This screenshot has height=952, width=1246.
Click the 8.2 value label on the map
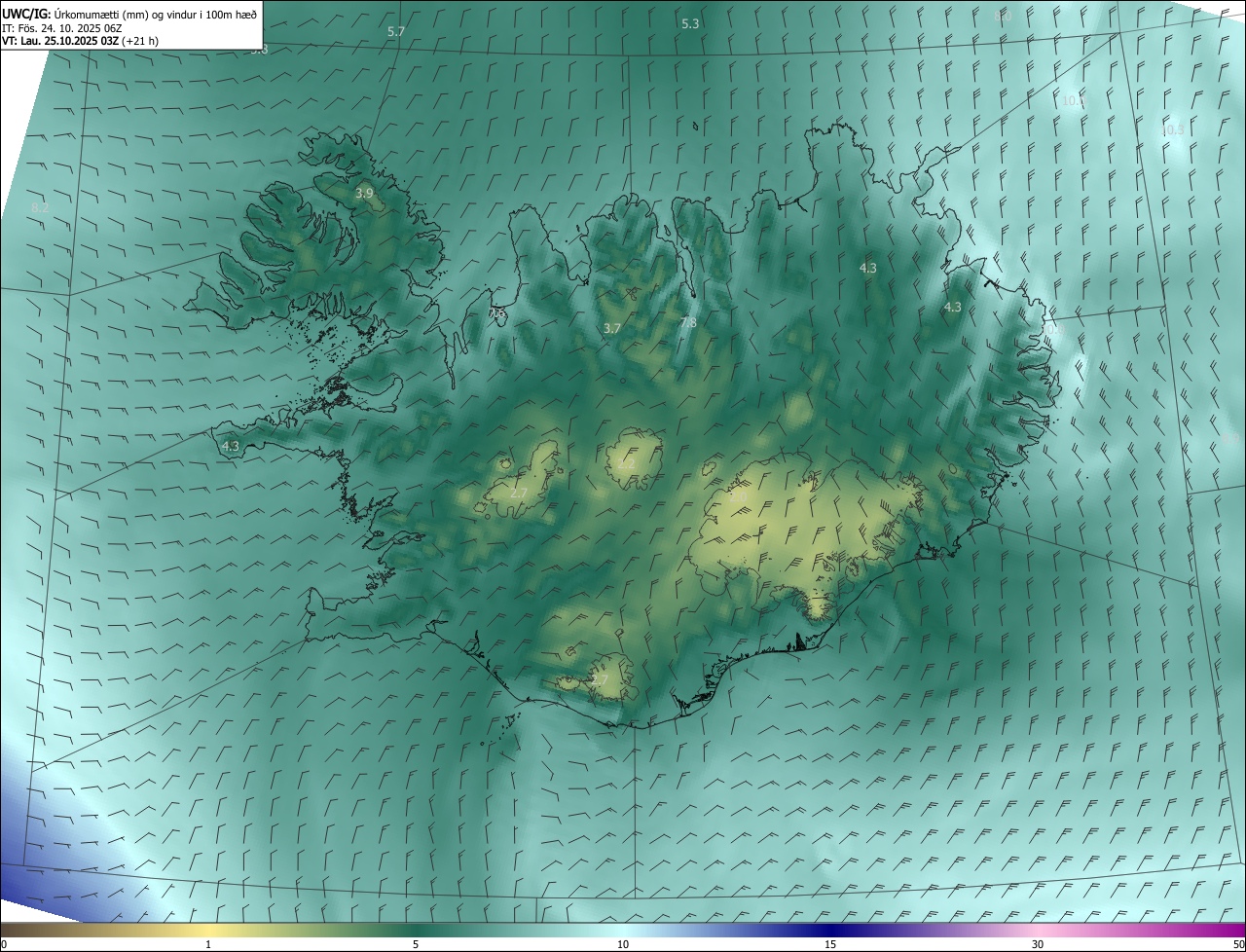coord(40,208)
